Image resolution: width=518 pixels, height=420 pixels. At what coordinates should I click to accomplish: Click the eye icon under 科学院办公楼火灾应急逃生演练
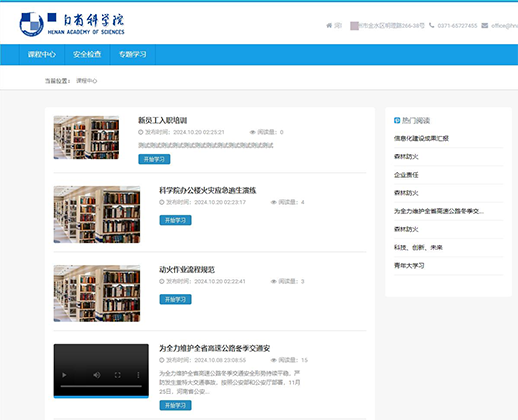pos(274,202)
